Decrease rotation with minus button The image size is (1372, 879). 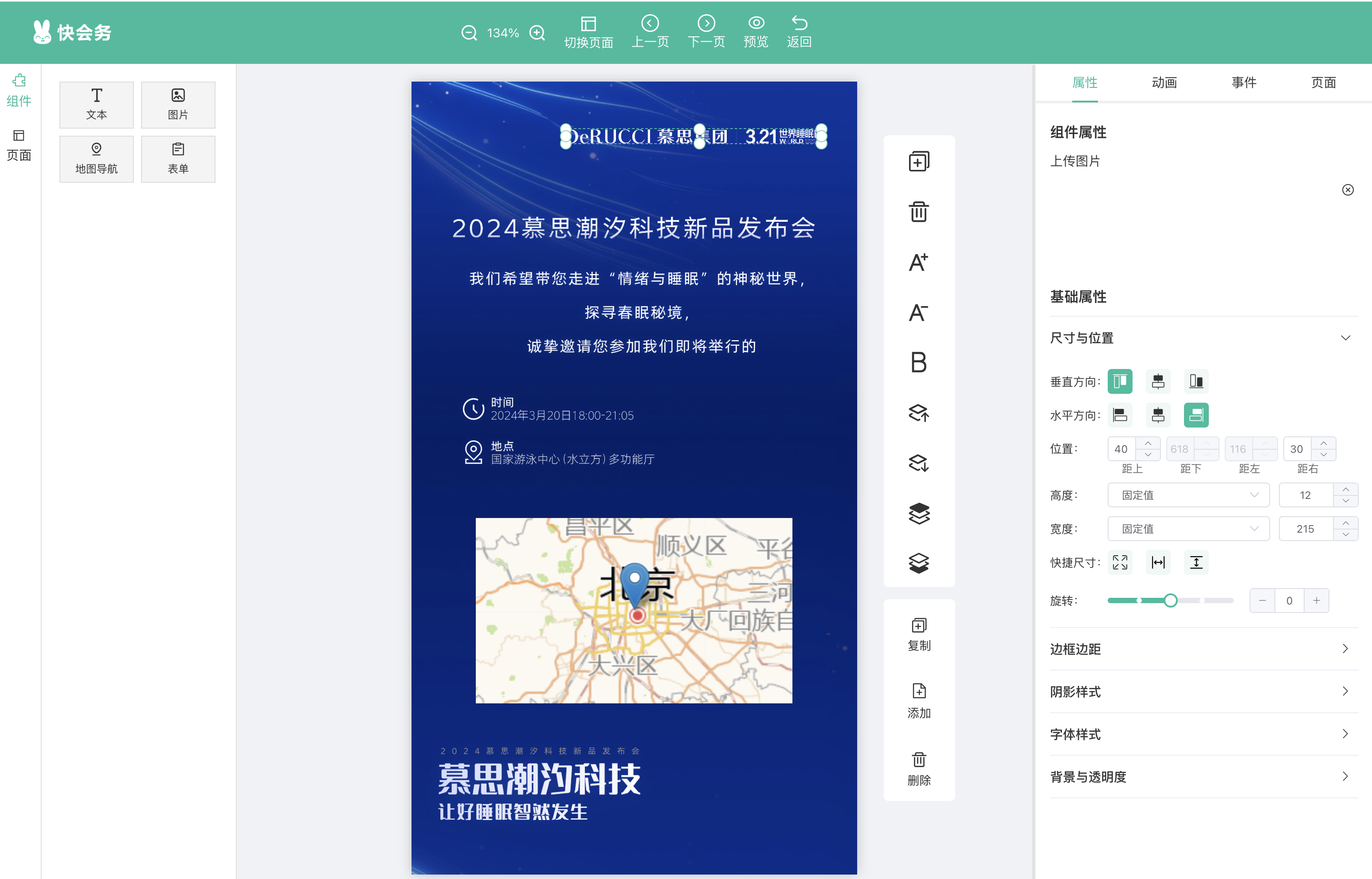click(1262, 600)
